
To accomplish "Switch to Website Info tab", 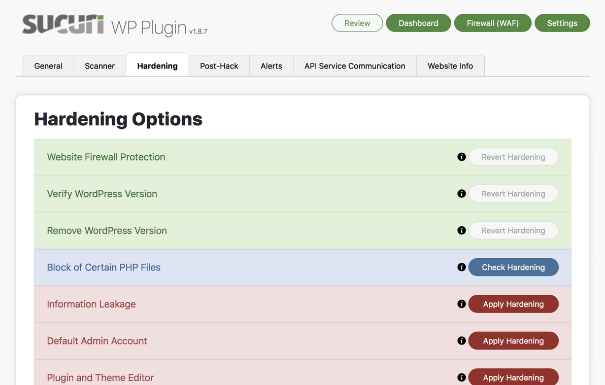I will click(x=450, y=66).
